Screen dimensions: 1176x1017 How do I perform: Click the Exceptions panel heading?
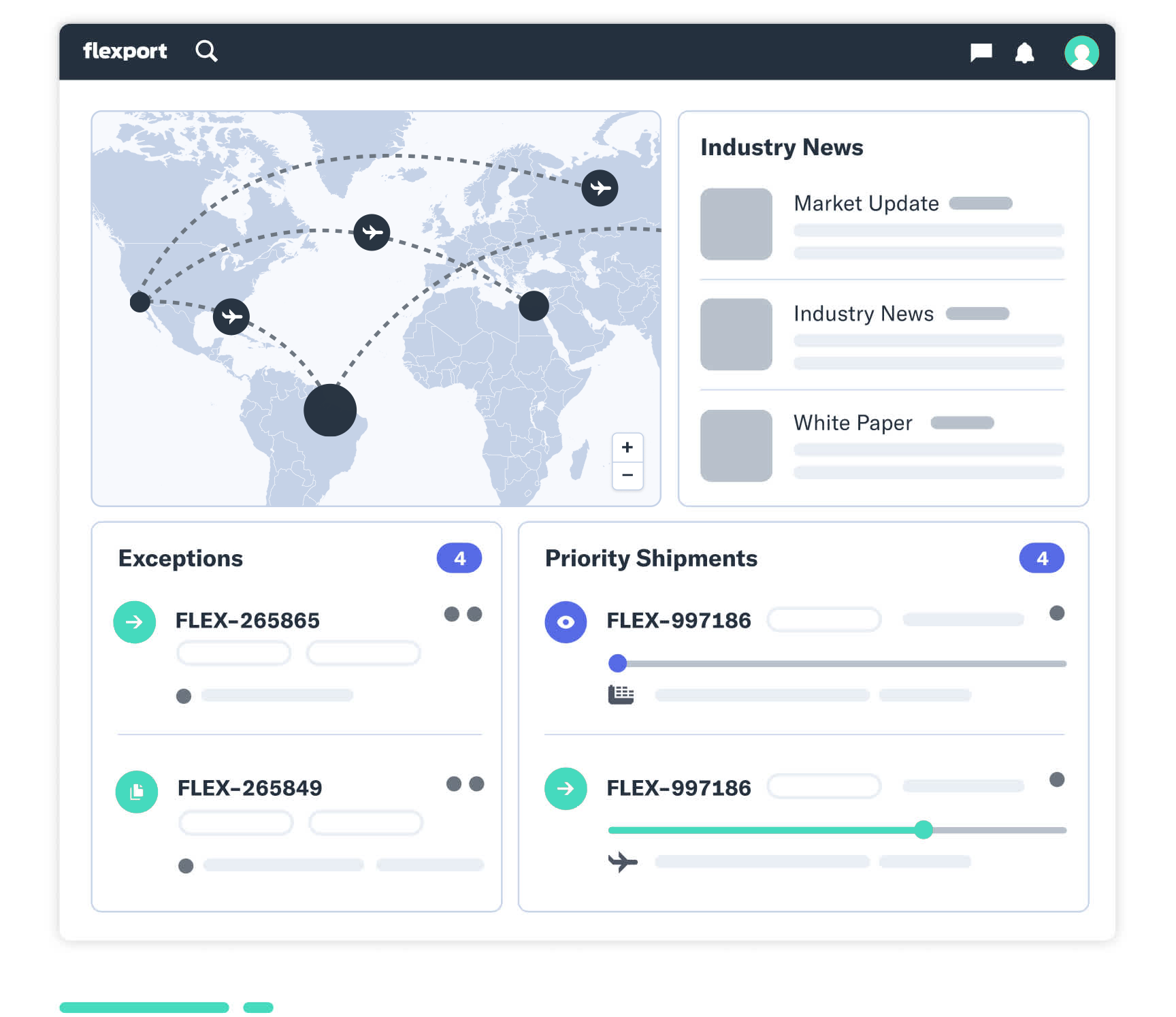tap(180, 558)
